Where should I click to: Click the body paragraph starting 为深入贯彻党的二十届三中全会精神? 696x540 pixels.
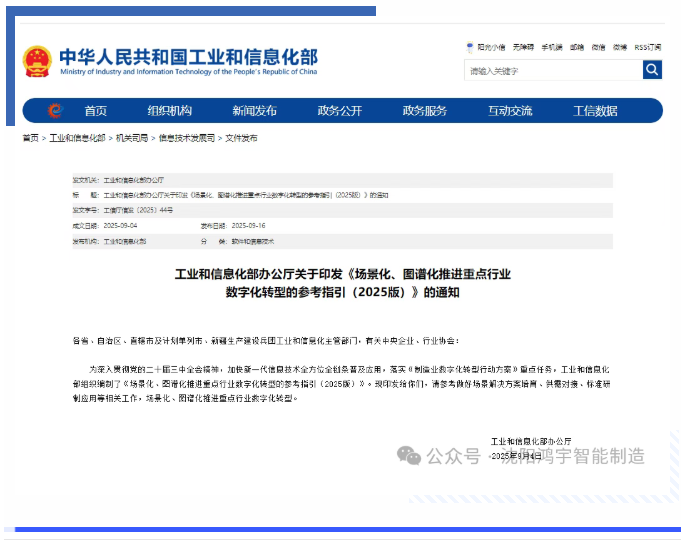click(x=342, y=384)
